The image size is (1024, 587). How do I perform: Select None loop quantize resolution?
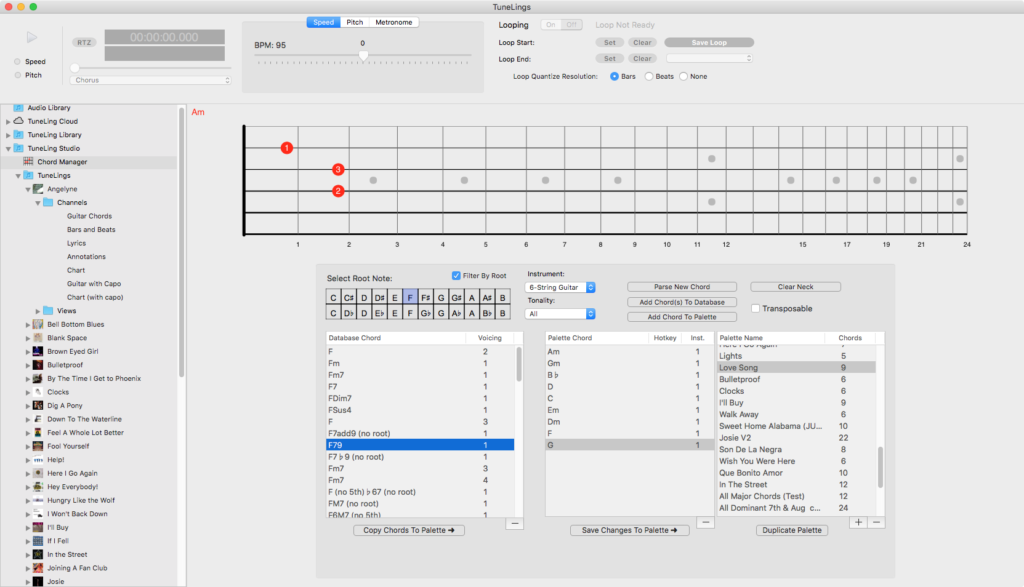[x=683, y=76]
